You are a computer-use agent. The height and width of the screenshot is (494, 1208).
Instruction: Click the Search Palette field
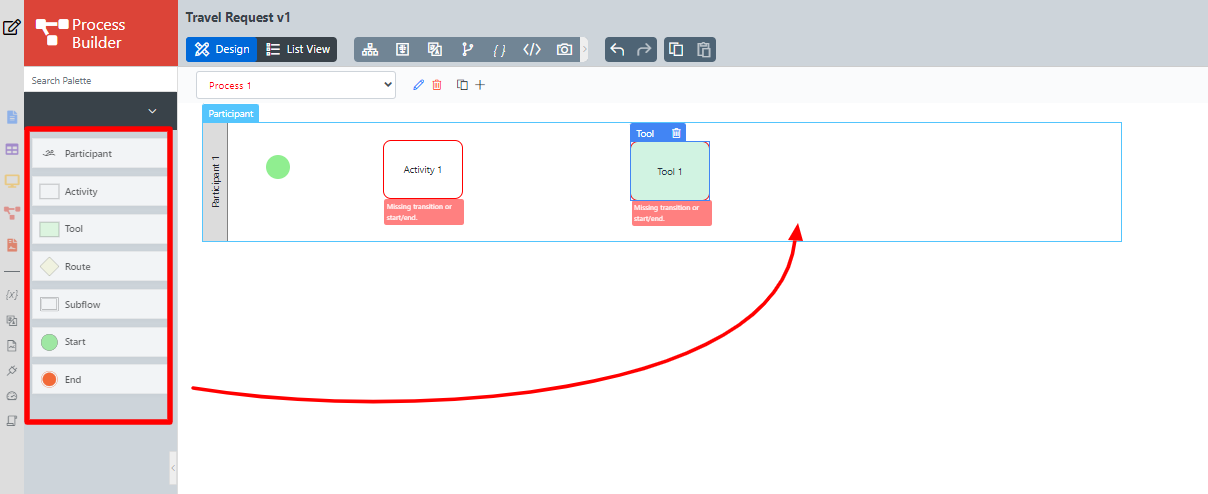100,80
